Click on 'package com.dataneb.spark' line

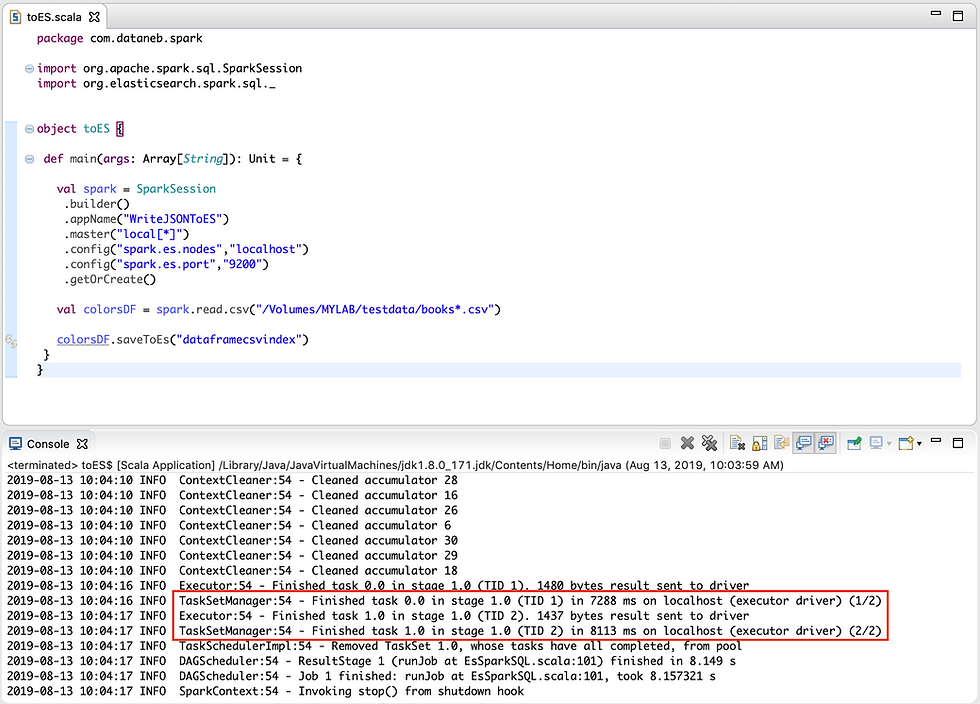[x=119, y=38]
